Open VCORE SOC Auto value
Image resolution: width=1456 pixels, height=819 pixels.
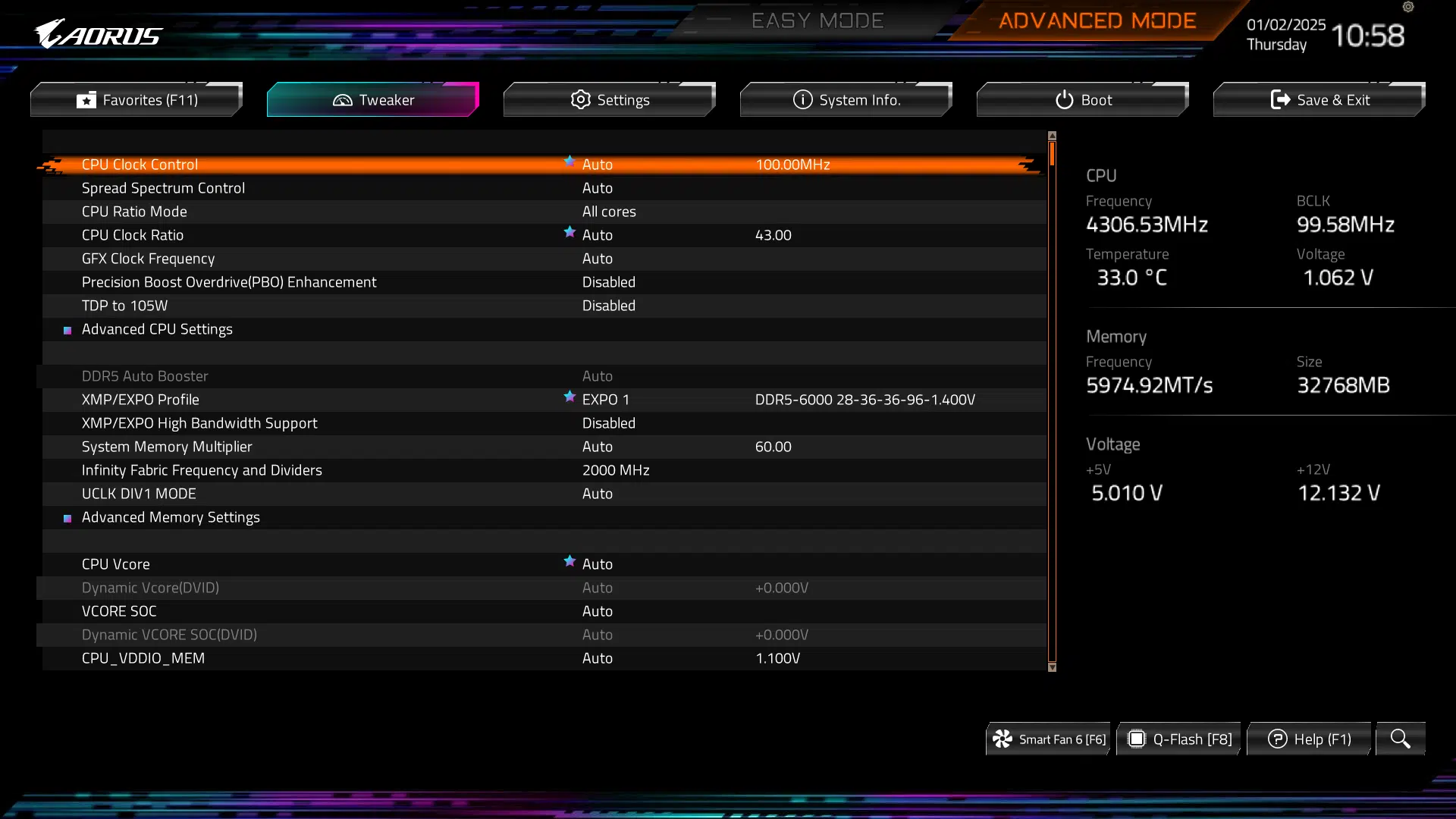click(x=598, y=611)
